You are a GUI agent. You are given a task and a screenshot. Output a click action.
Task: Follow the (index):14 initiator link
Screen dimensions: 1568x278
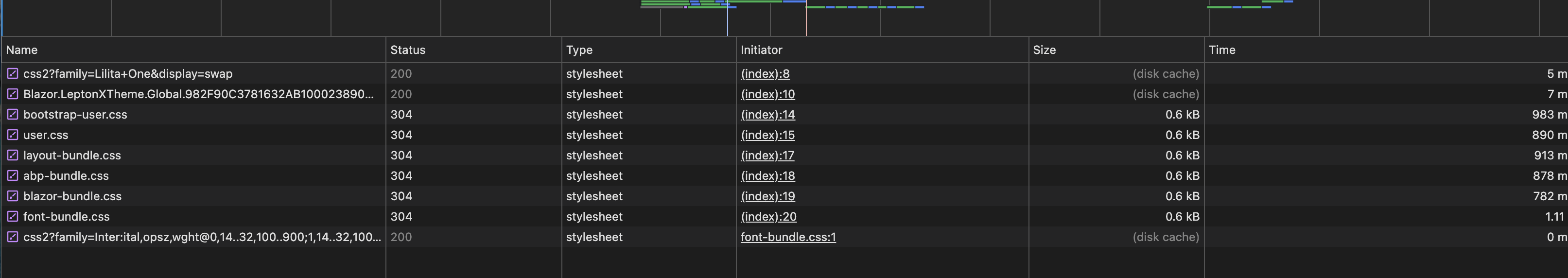[767, 114]
